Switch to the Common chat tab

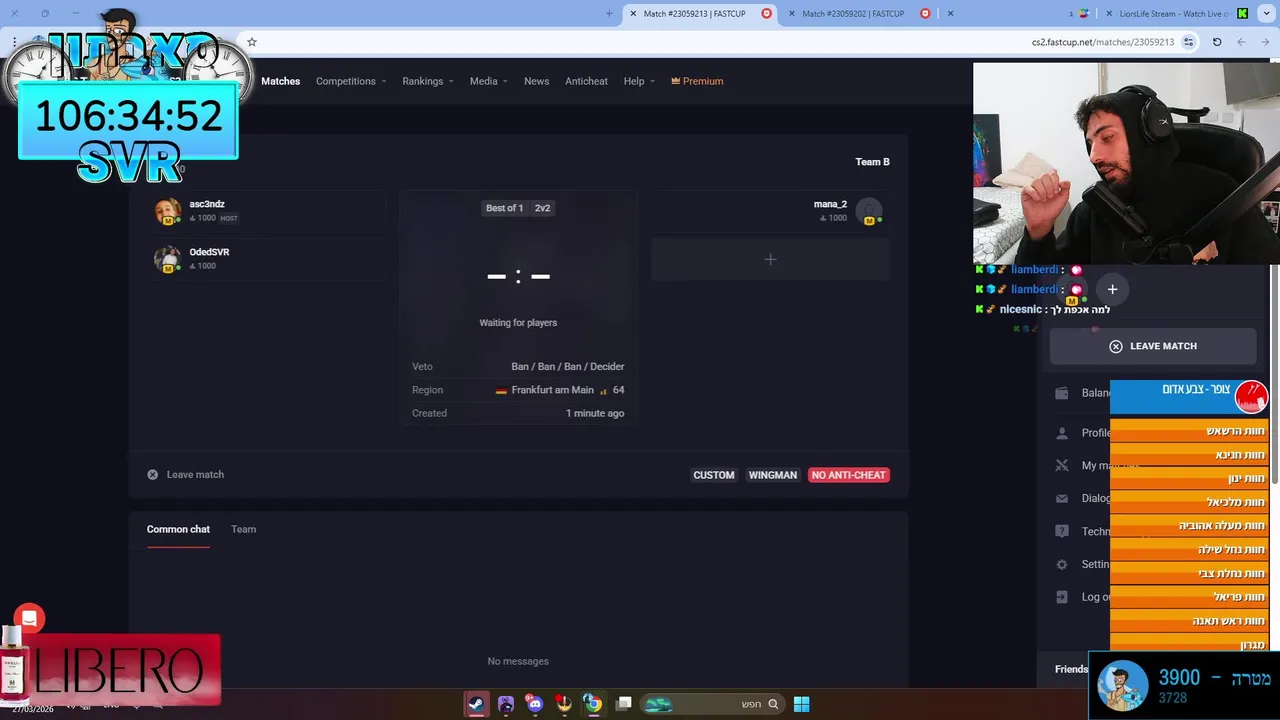(x=178, y=529)
